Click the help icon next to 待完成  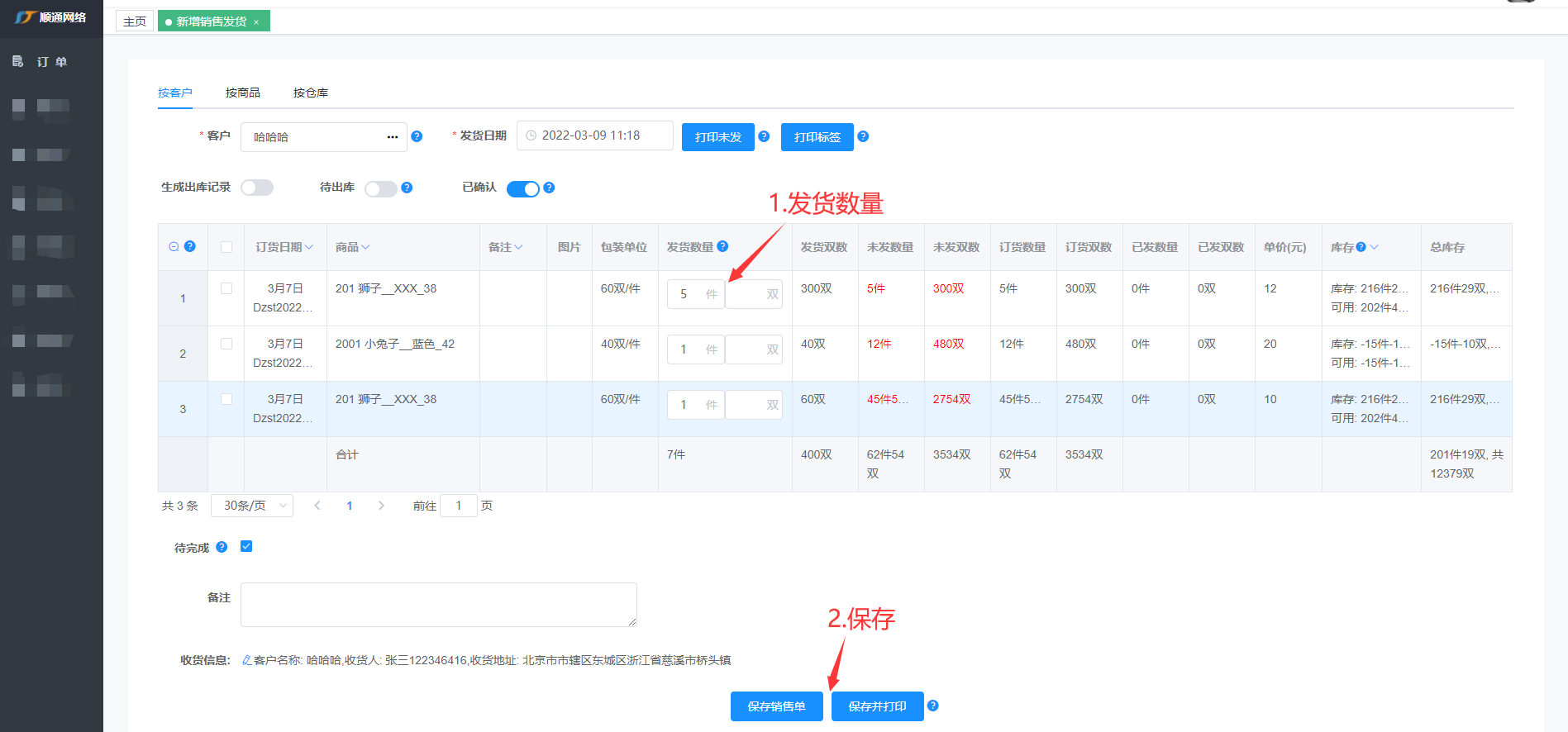(222, 547)
